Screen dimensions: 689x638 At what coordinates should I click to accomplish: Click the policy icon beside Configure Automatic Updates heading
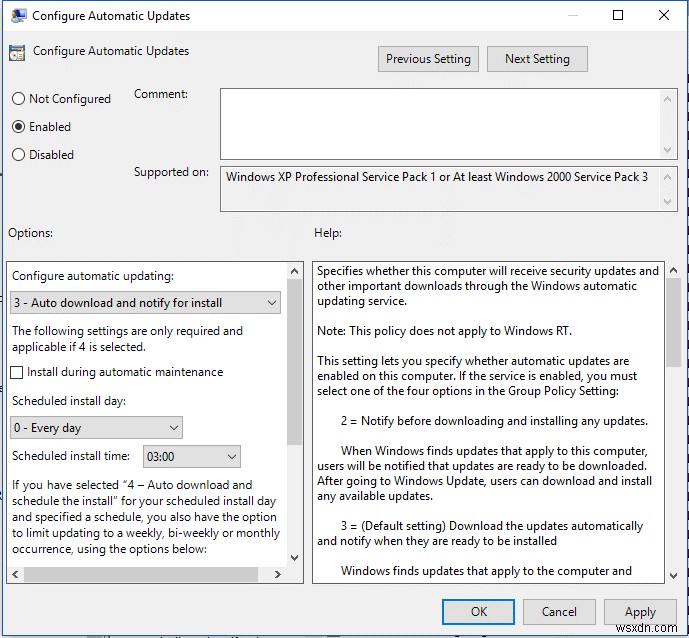point(17,53)
